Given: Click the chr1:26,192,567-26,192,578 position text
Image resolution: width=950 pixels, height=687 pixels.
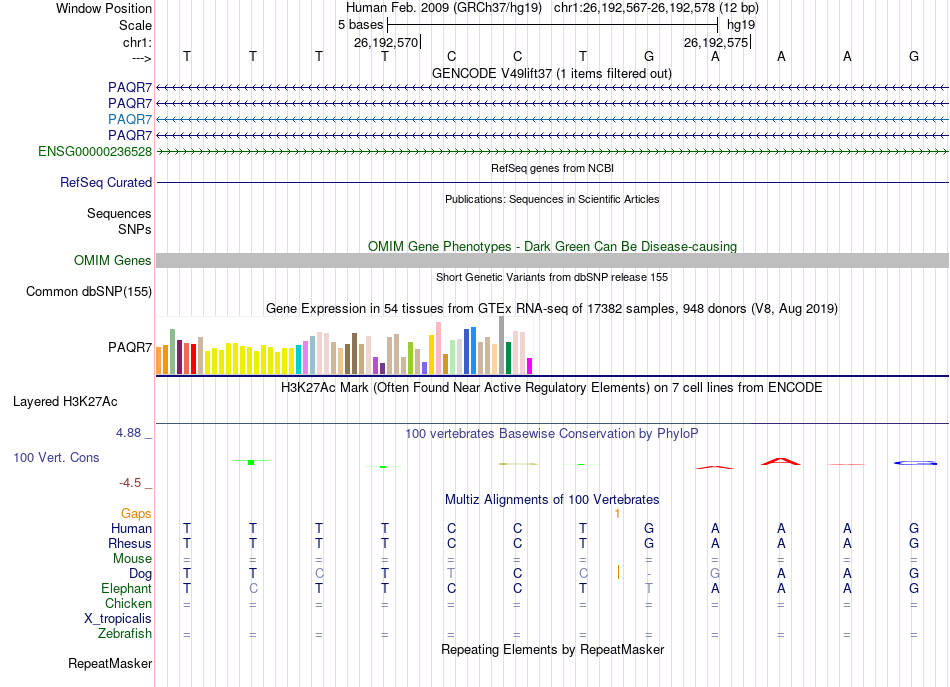Looking at the screenshot, I should [x=656, y=8].
